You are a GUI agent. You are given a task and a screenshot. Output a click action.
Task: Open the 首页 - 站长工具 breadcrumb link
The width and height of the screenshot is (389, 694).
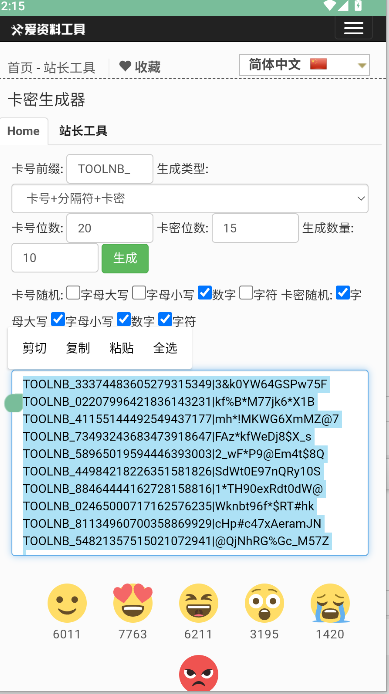[x=51, y=67]
